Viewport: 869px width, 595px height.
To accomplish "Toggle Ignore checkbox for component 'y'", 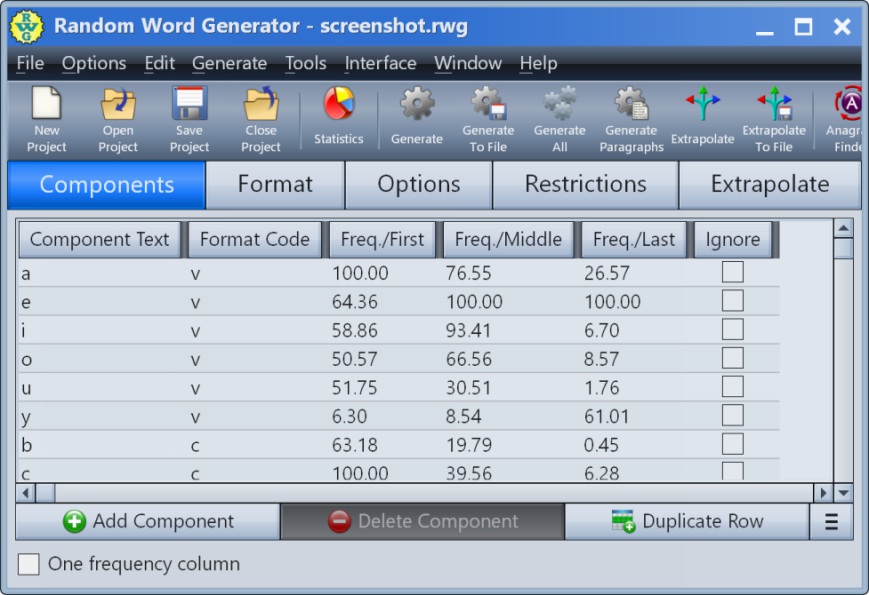I will 733,416.
